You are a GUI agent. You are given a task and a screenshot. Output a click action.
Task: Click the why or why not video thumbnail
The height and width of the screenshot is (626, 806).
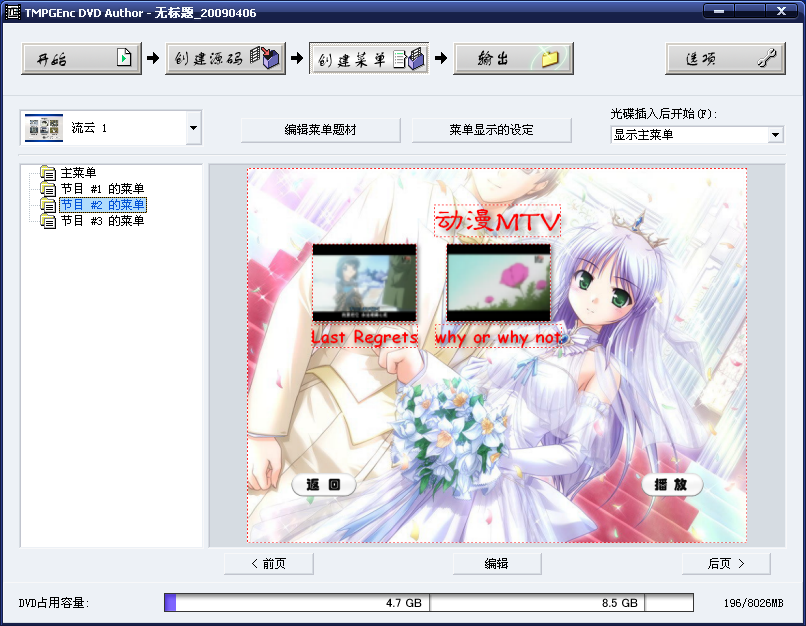coord(499,283)
